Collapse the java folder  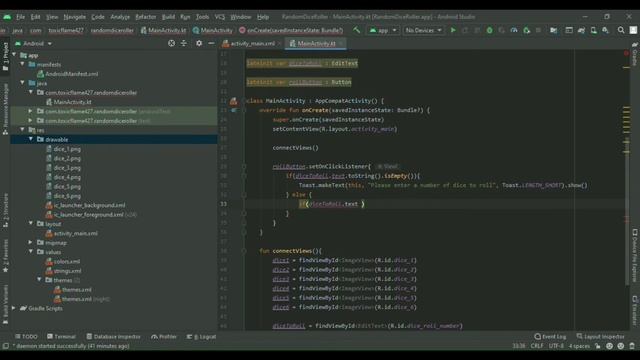[22, 83]
